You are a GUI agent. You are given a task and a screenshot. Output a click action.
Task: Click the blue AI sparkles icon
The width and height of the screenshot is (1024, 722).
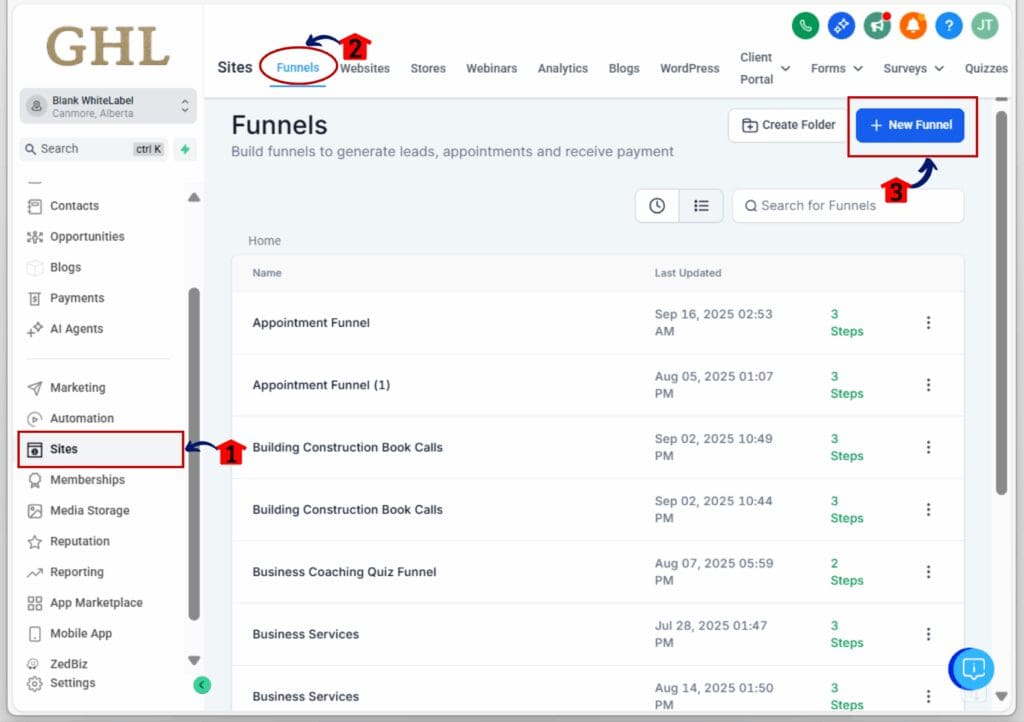[x=841, y=26]
